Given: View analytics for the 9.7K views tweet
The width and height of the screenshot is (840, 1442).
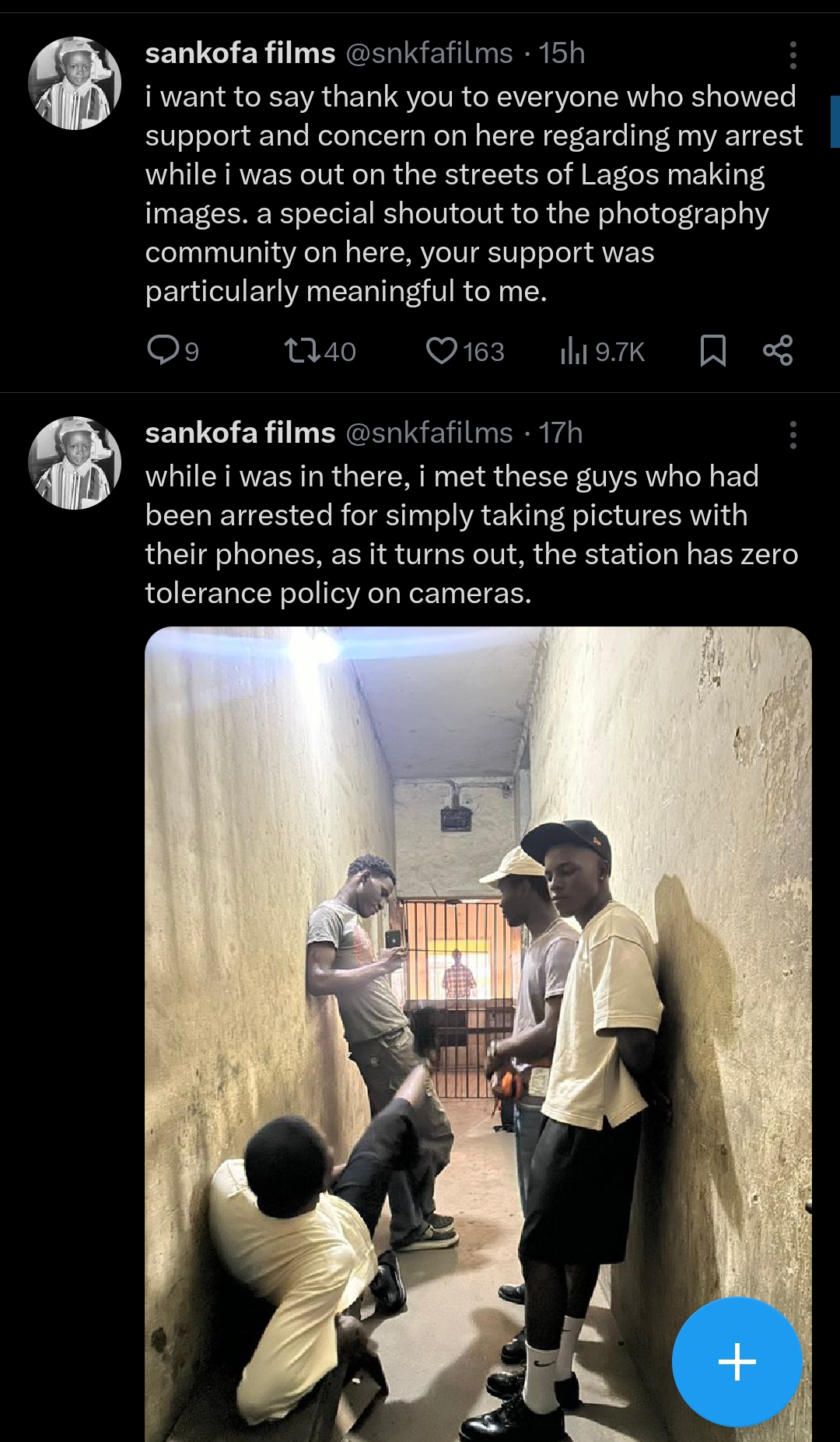Looking at the screenshot, I should pyautogui.click(x=574, y=352).
